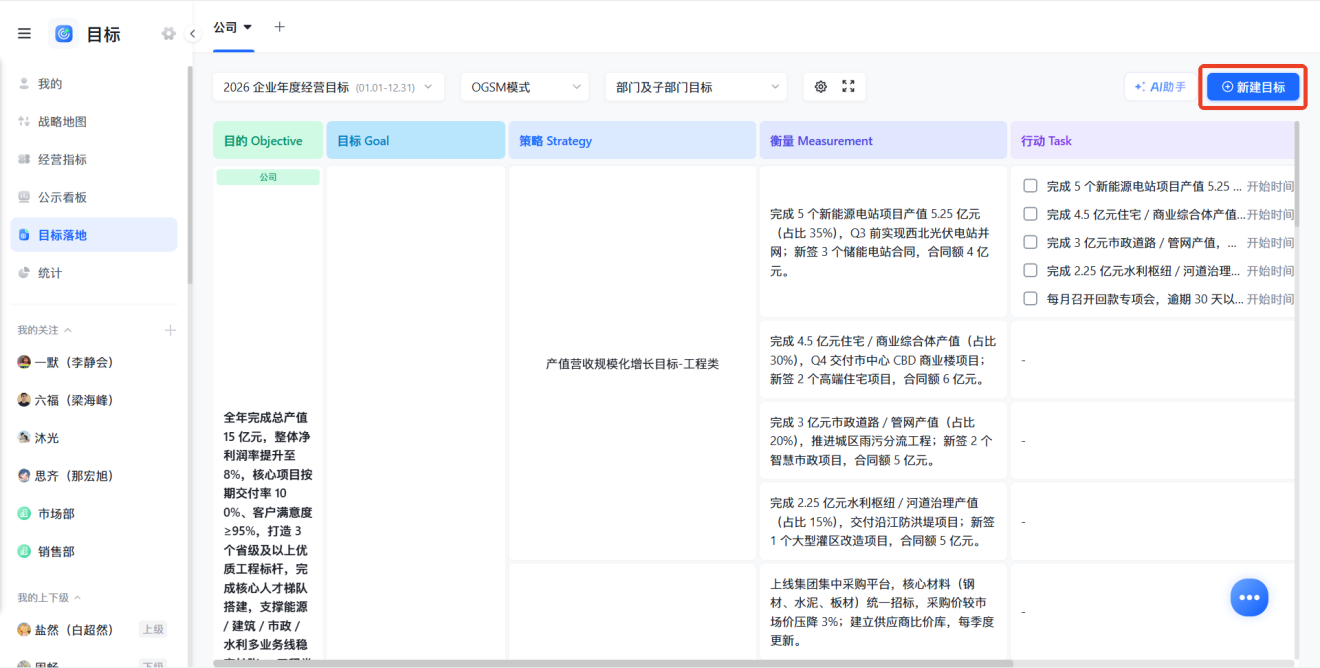Click the 销售部 department icon
Image resolution: width=1320 pixels, height=668 pixels.
click(x=24, y=552)
